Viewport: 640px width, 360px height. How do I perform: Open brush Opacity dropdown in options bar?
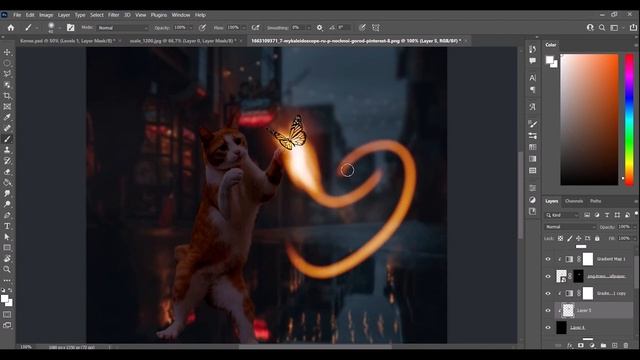tap(190, 28)
